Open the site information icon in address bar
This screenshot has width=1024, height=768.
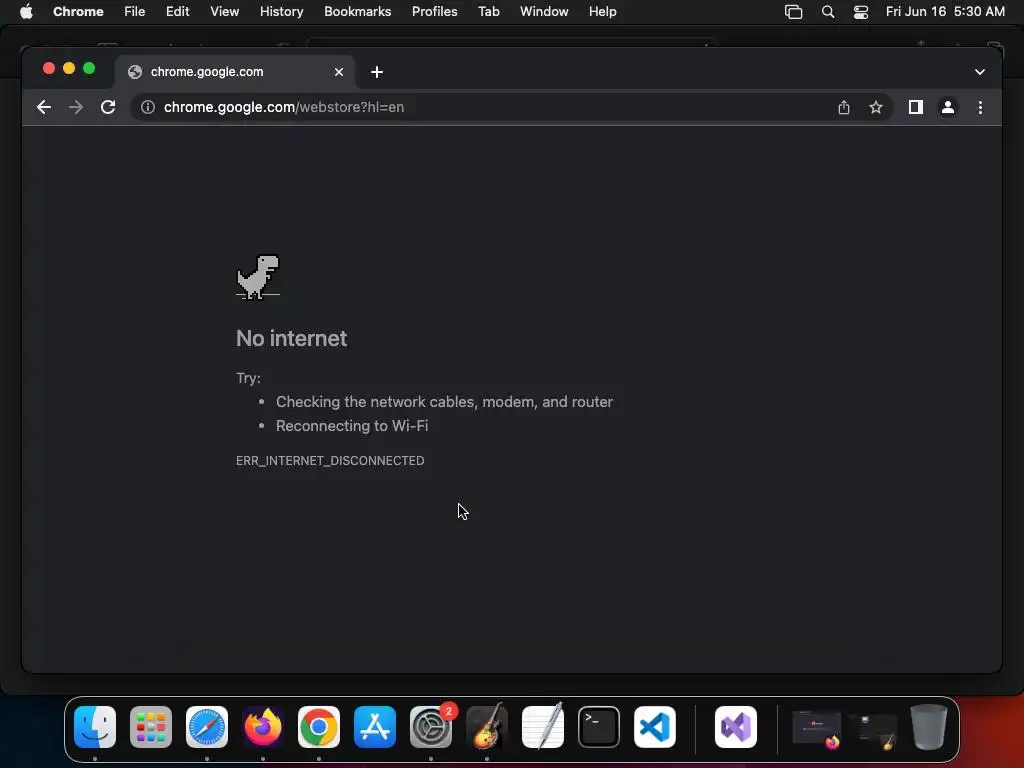(x=148, y=107)
